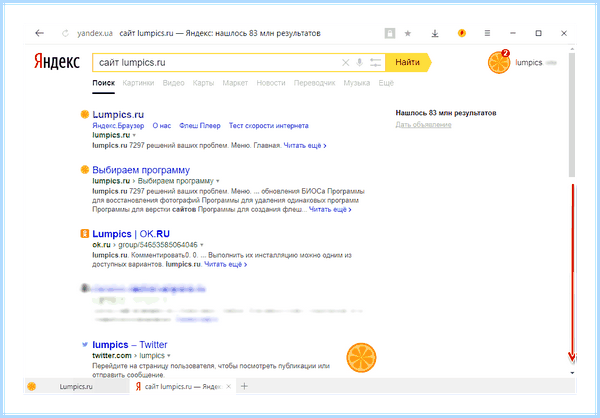Expand dropdown arrow next to lumpics.ru URL
Screen dimensions: 600x418
point(134,136)
